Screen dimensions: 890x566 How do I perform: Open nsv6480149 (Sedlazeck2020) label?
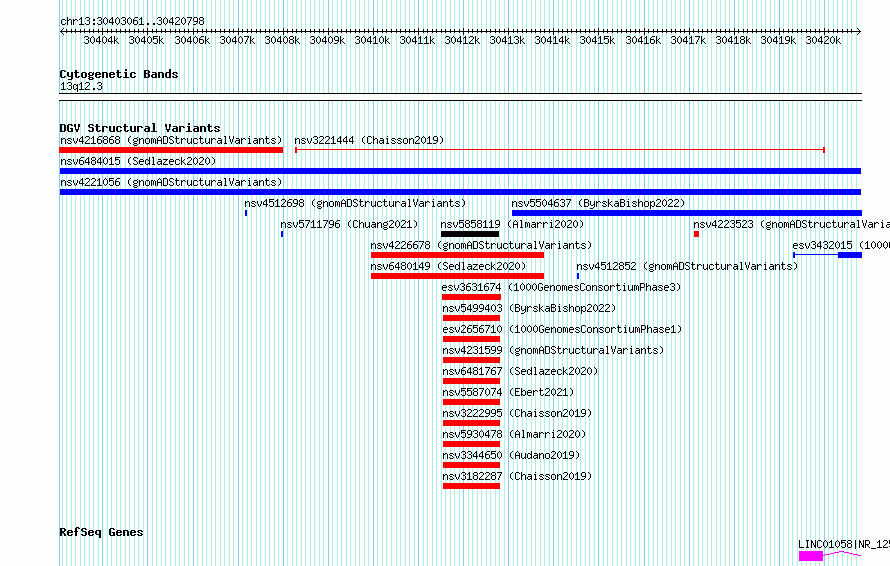pos(448,266)
